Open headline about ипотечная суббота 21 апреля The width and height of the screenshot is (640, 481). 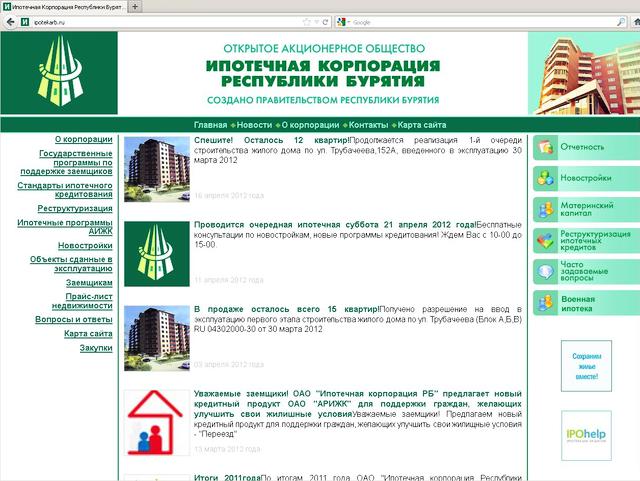335,225
